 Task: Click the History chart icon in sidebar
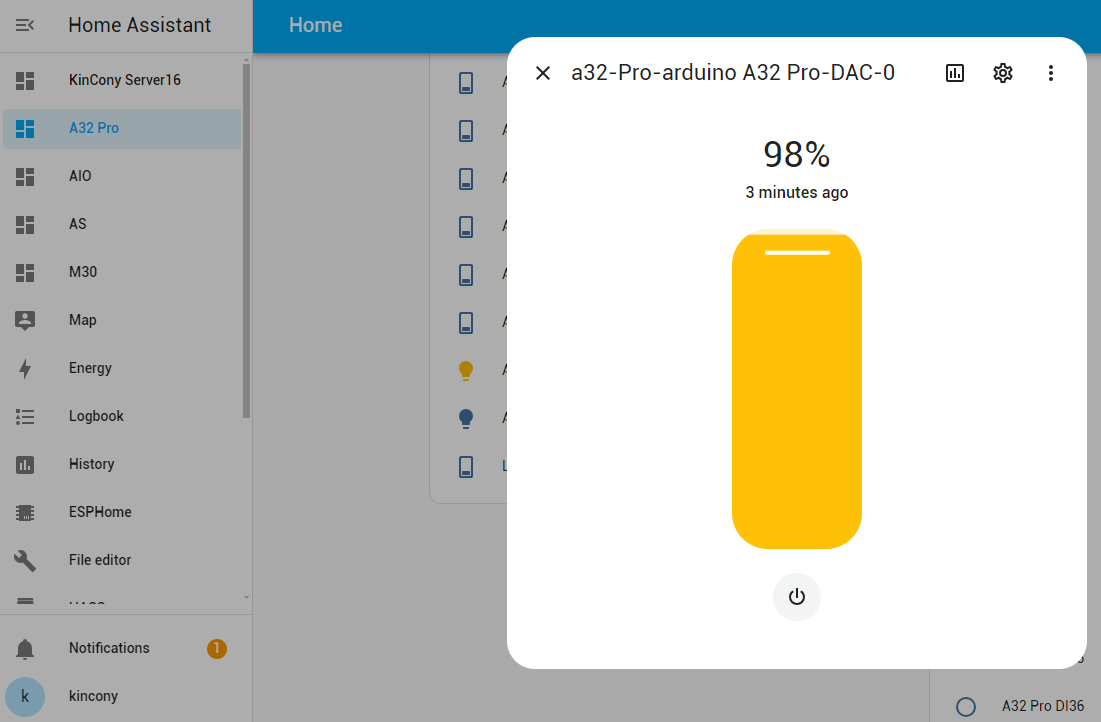coord(25,464)
